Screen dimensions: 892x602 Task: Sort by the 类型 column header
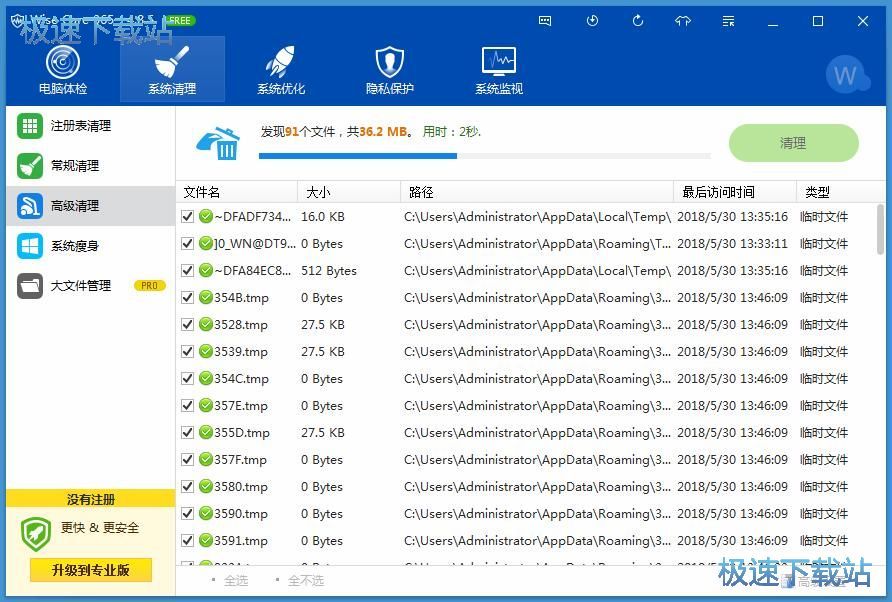pos(840,192)
